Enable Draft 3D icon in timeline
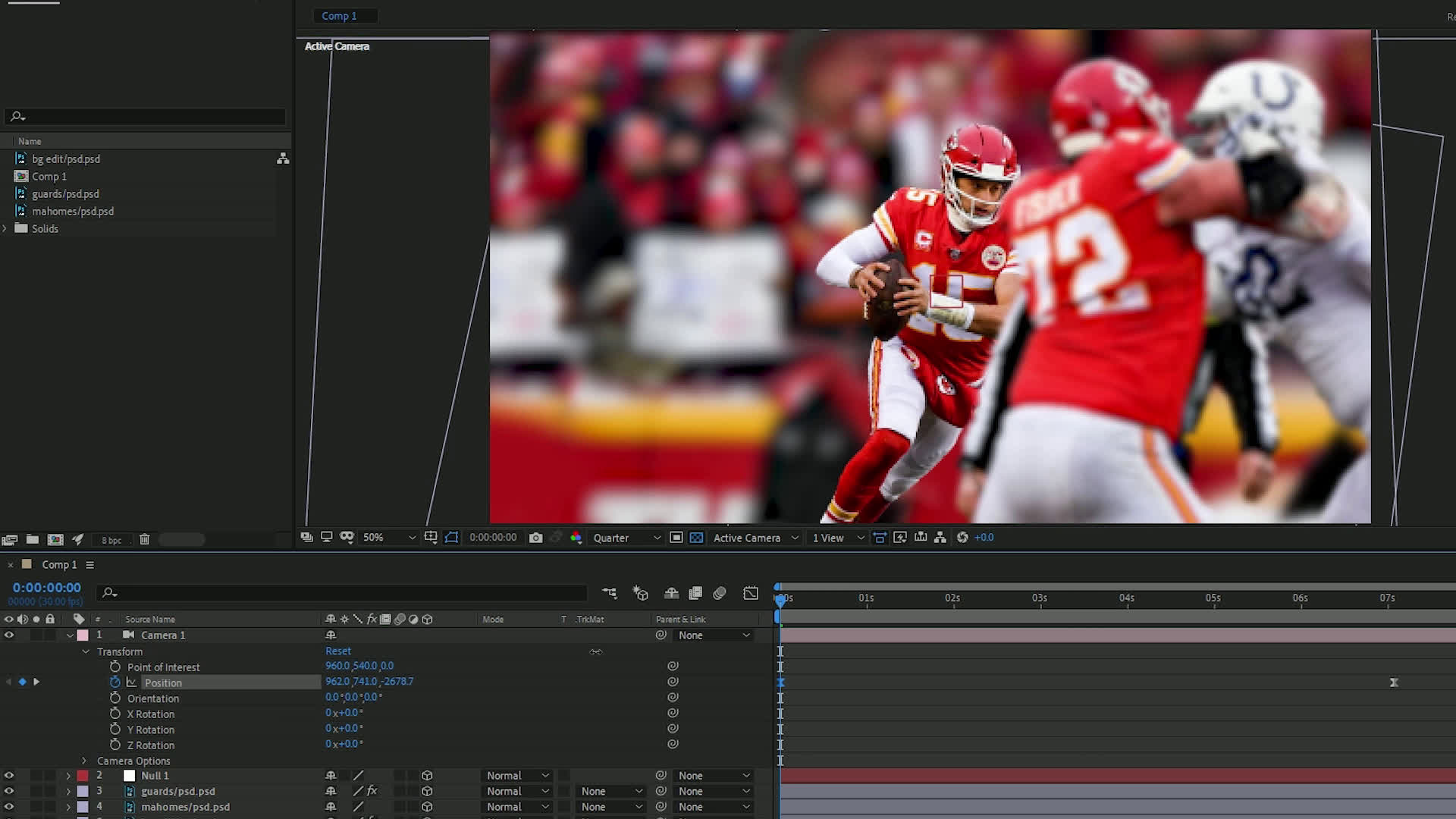 click(641, 593)
